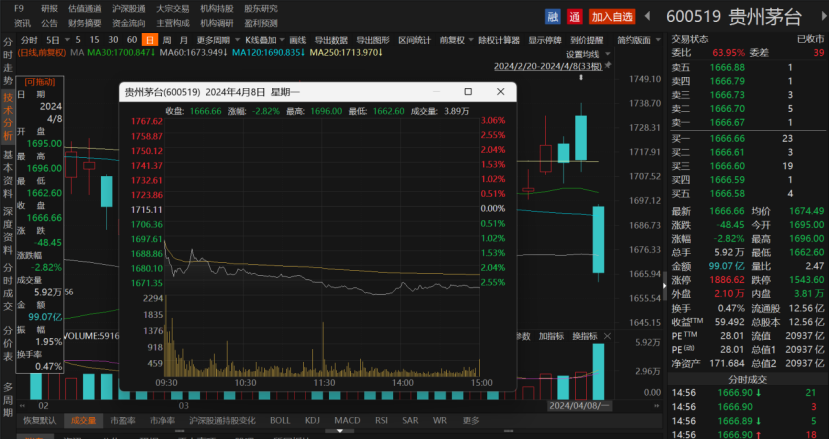Open F9 deep data menu
Viewport: 830px width, 440px height.
pos(19,8)
